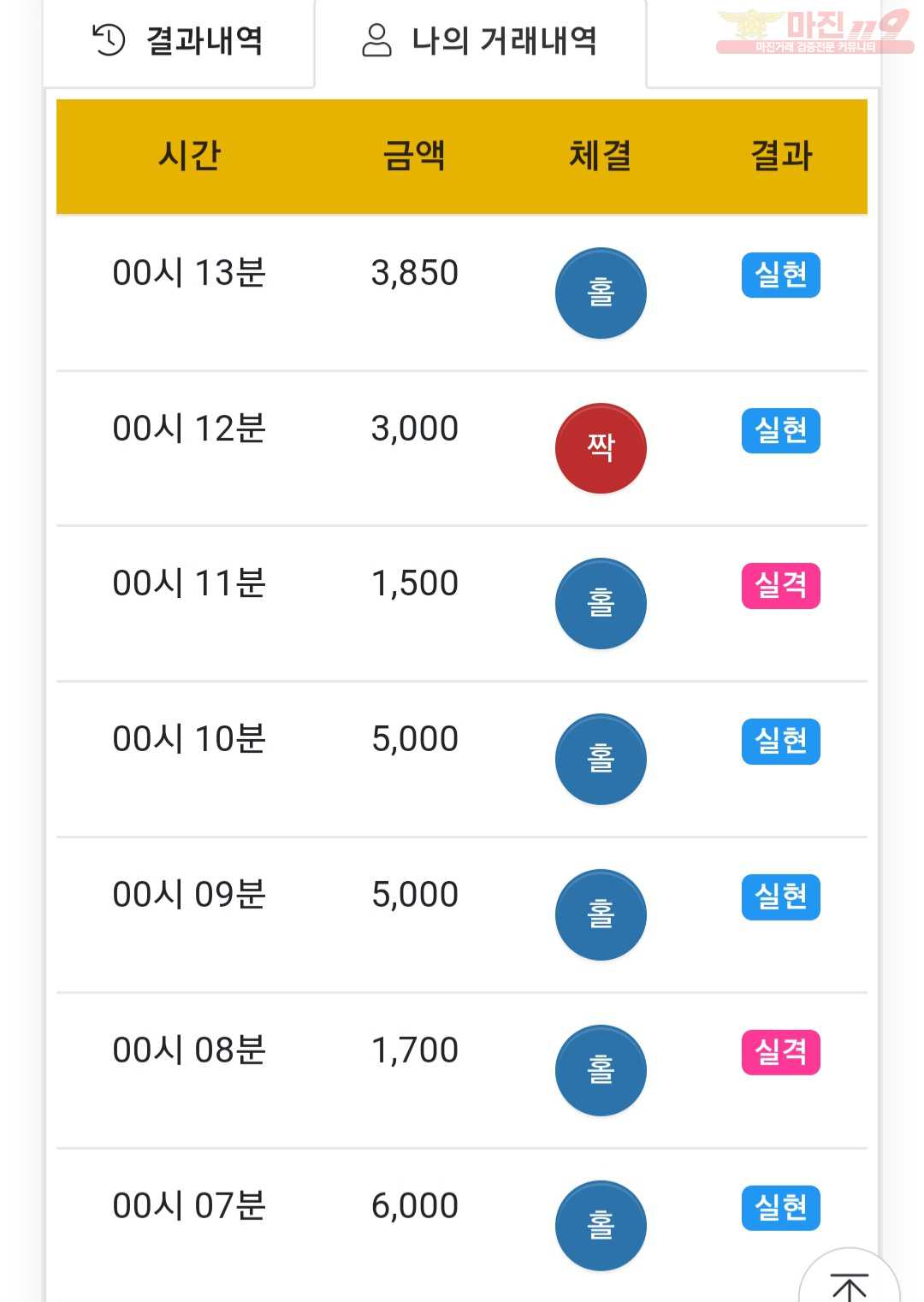The height and width of the screenshot is (1302, 924).
Task: Select the 3,850 amount cell
Action: point(414,273)
